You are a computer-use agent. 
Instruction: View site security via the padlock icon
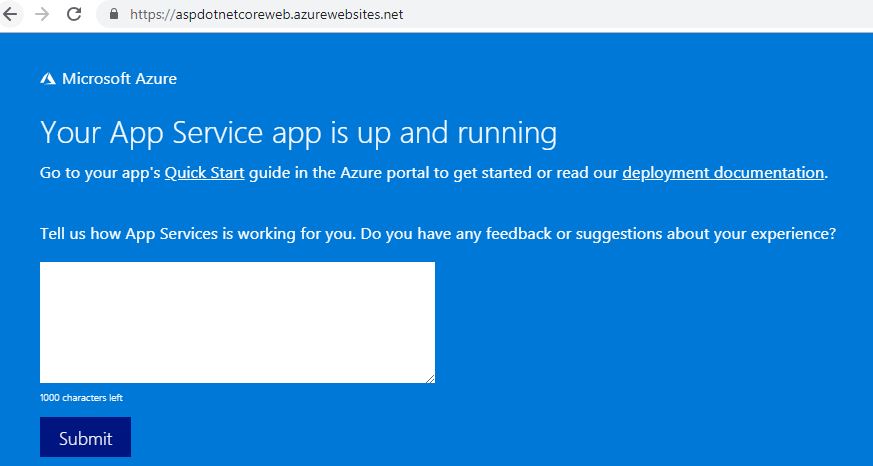click(x=114, y=14)
